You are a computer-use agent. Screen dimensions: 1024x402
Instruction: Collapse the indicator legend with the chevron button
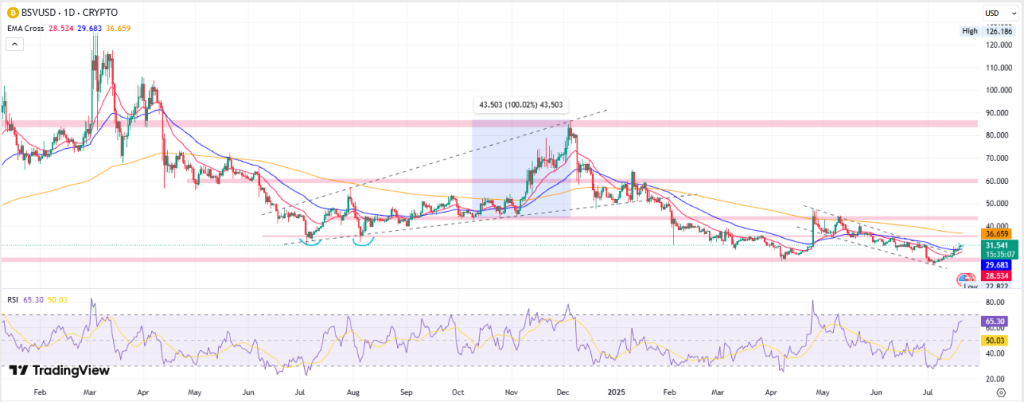point(15,44)
